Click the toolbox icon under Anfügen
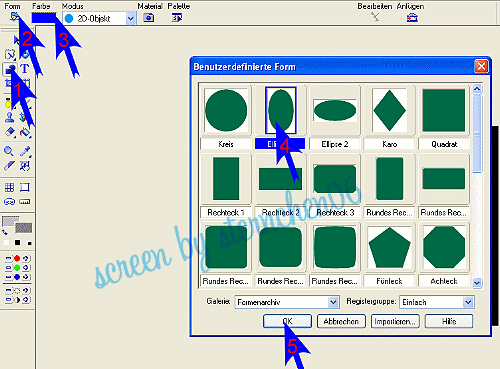Image resolution: width=500 pixels, height=369 pixels. tap(412, 17)
